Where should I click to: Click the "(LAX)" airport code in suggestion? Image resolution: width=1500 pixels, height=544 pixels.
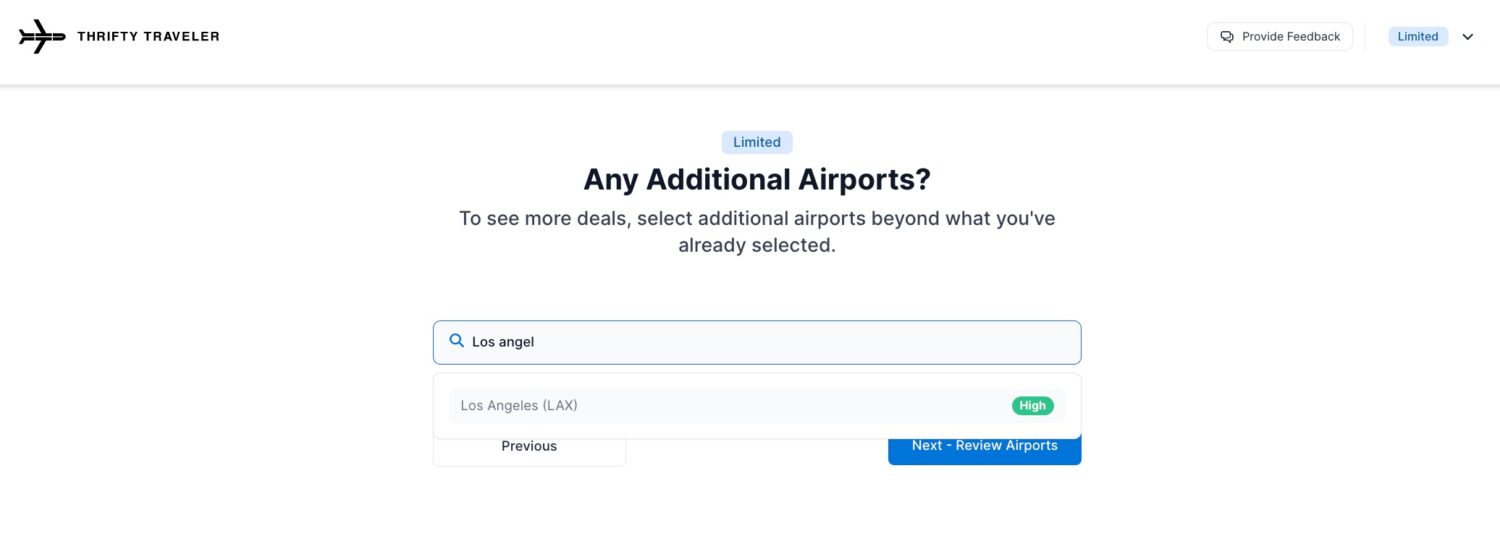tap(560, 406)
